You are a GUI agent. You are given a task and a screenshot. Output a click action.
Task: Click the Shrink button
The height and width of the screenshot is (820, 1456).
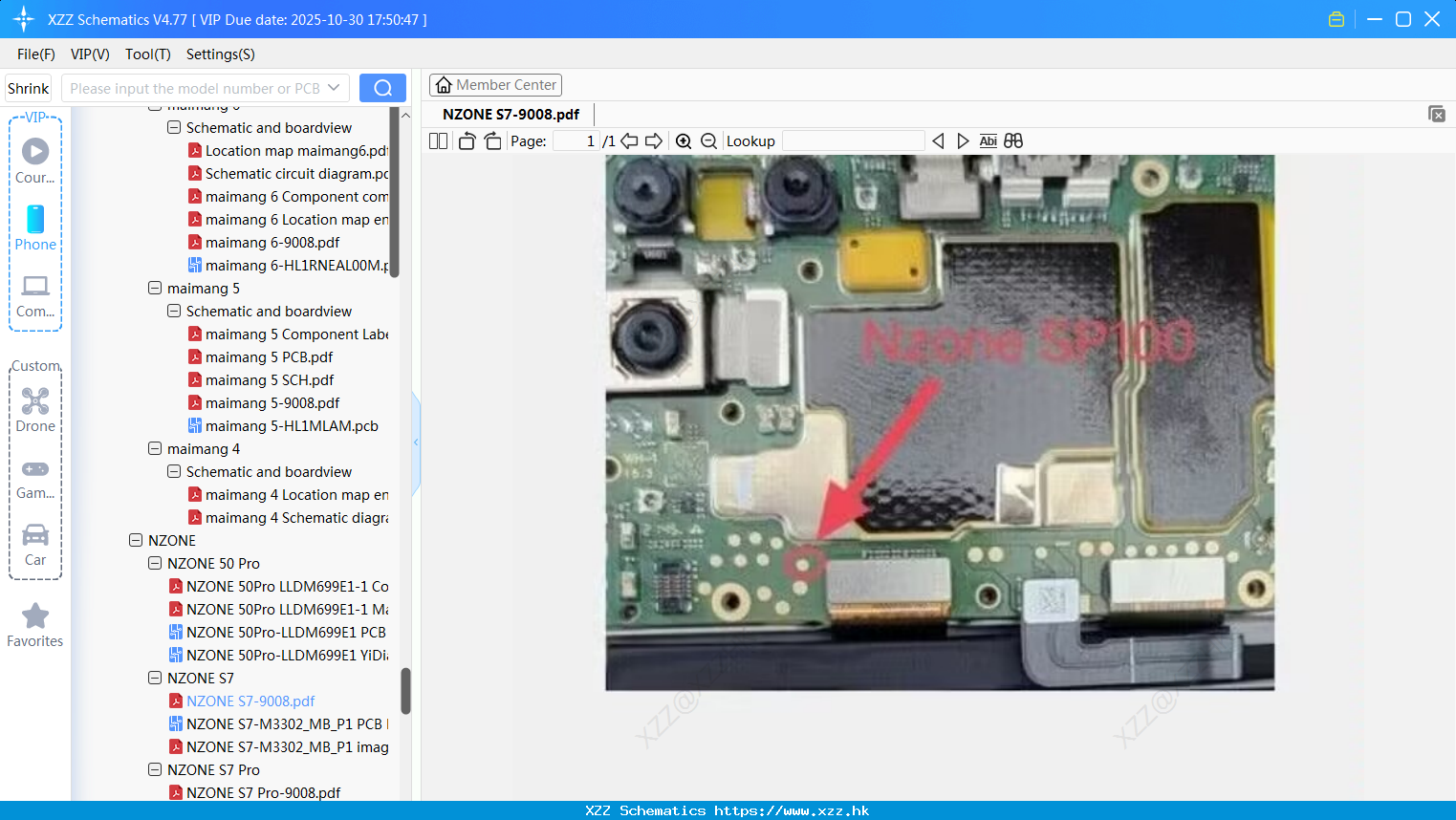29,88
